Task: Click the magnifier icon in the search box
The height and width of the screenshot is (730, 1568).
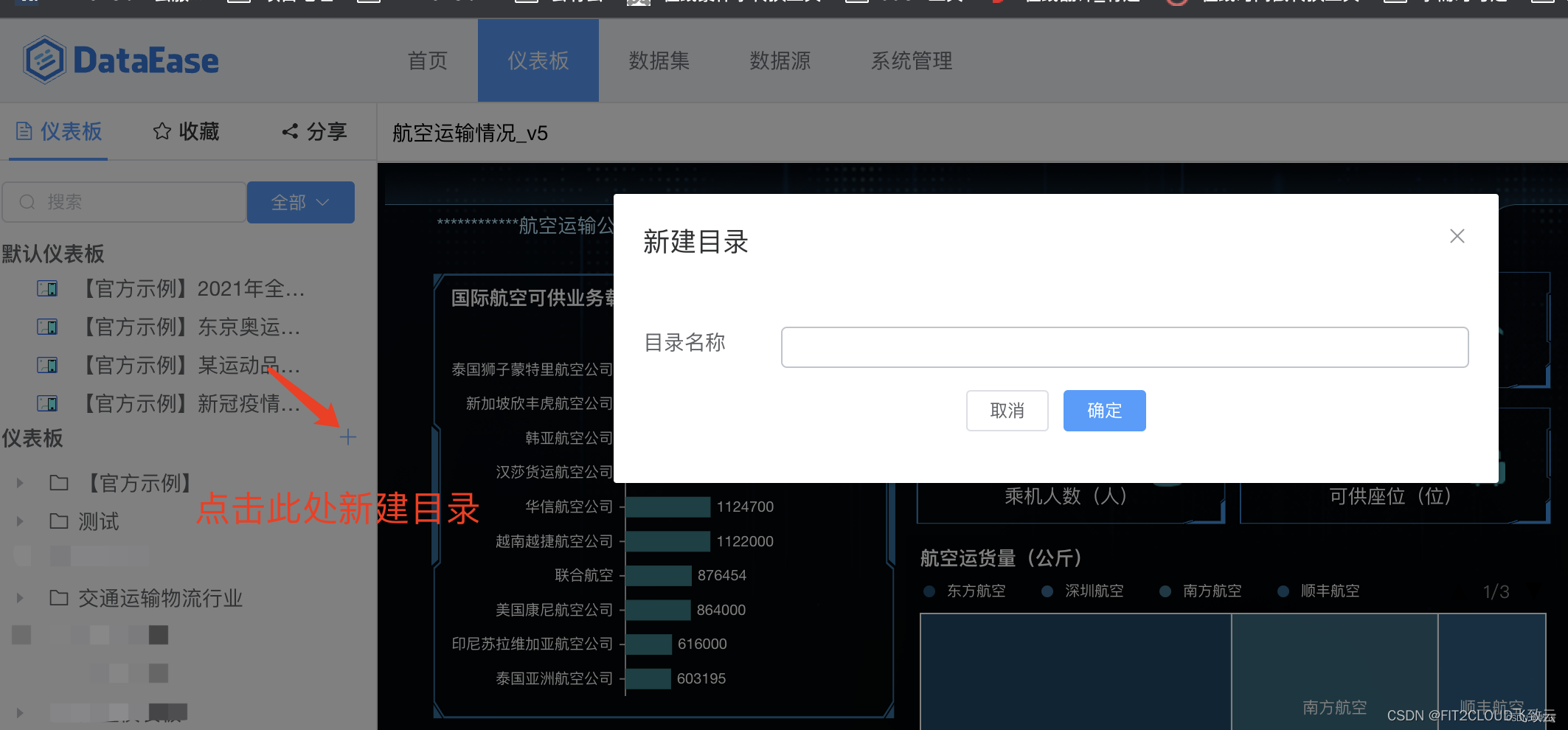Action: 27,201
